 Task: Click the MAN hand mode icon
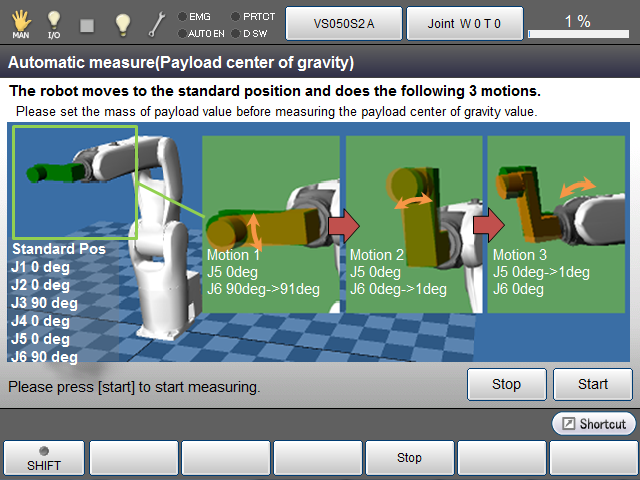pyautogui.click(x=19, y=22)
